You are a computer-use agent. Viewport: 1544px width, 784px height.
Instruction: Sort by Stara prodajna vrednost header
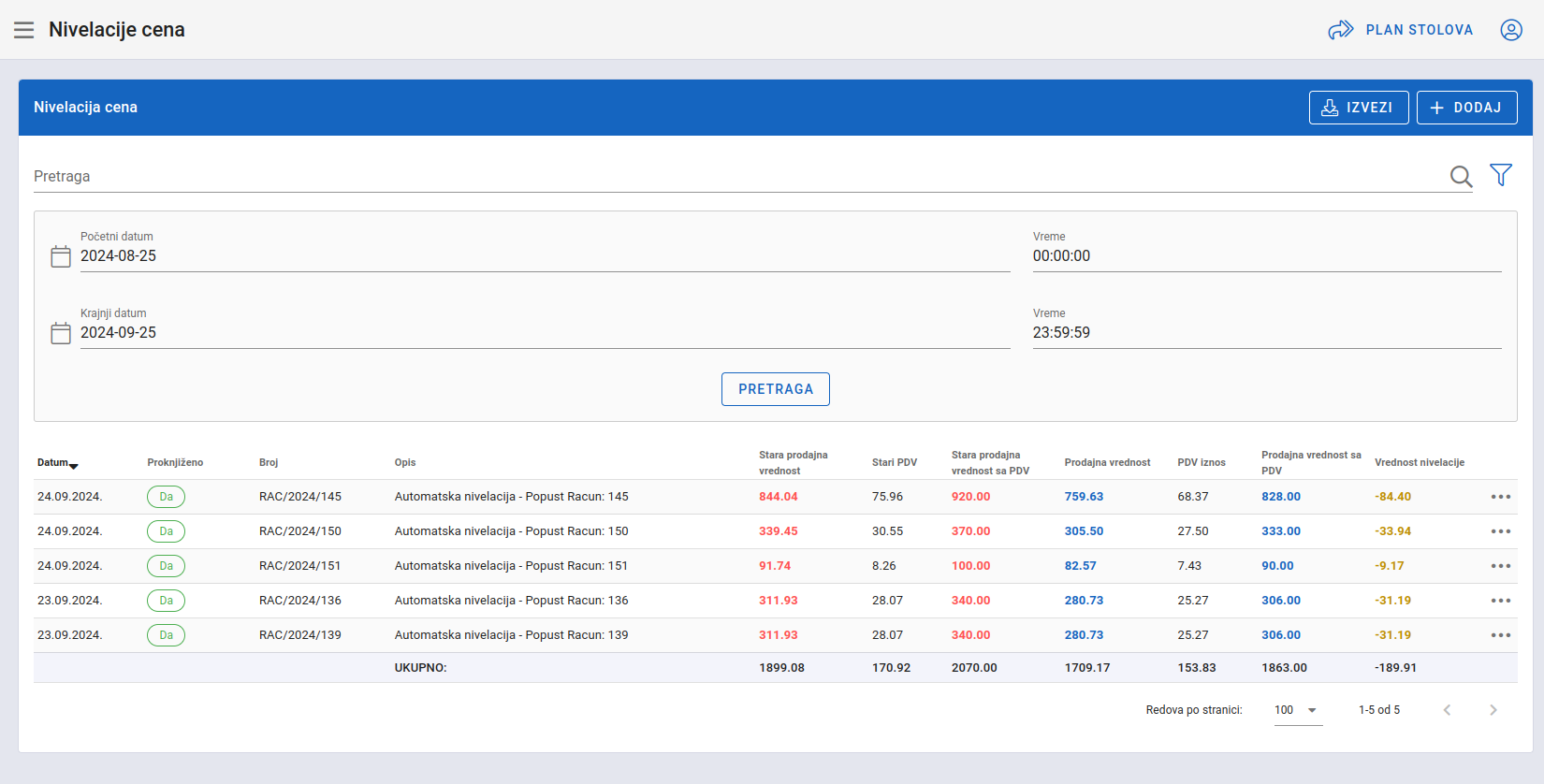point(793,463)
